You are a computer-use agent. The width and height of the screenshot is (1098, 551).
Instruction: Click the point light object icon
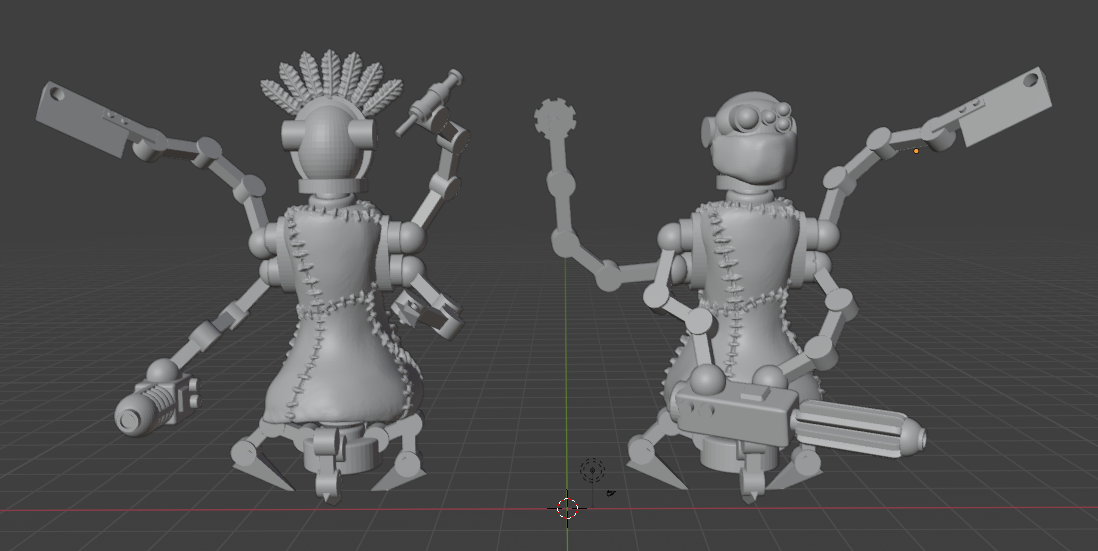click(x=593, y=469)
